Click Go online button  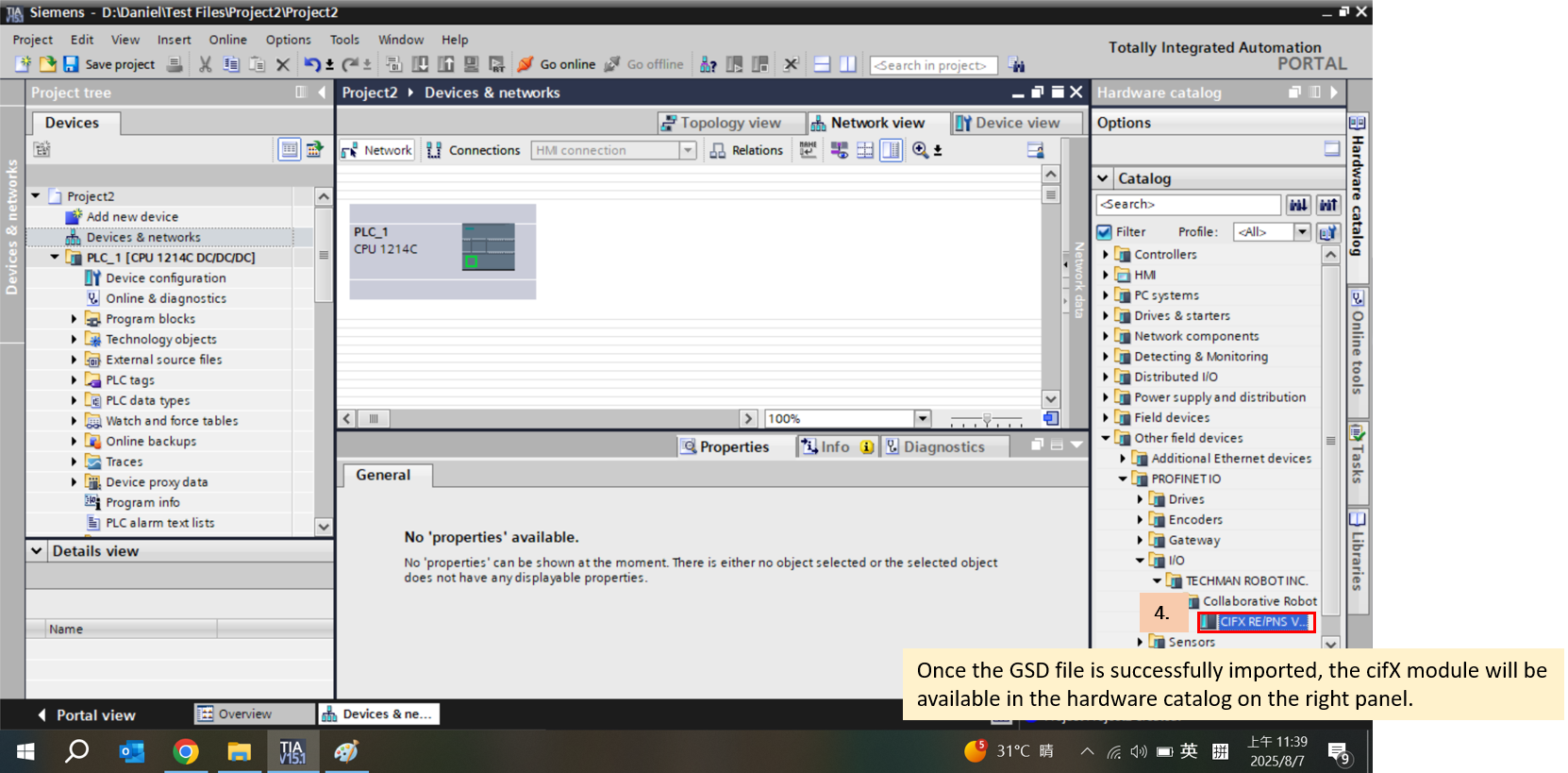(557, 64)
